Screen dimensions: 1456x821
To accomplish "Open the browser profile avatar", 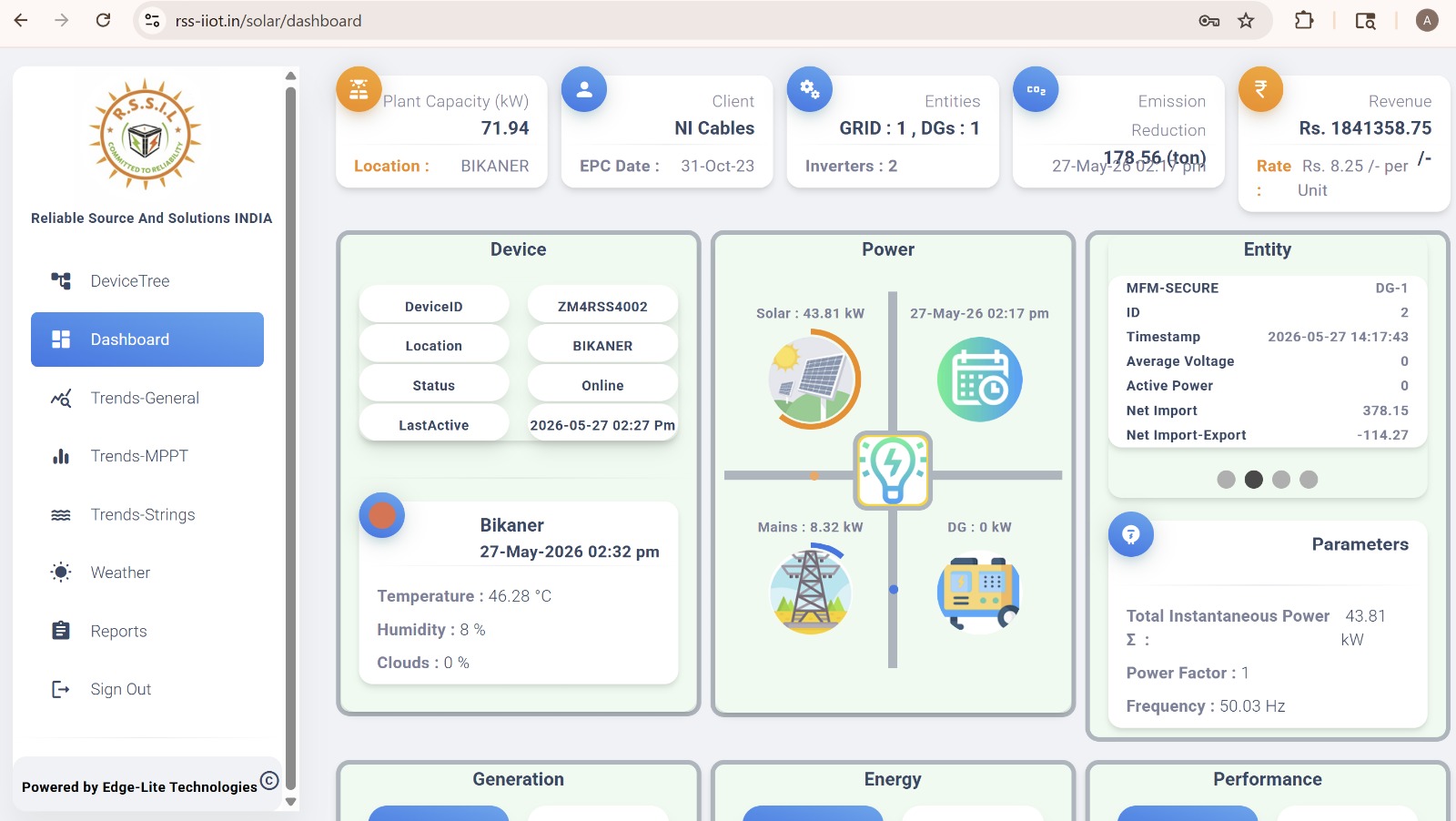I will [1427, 20].
